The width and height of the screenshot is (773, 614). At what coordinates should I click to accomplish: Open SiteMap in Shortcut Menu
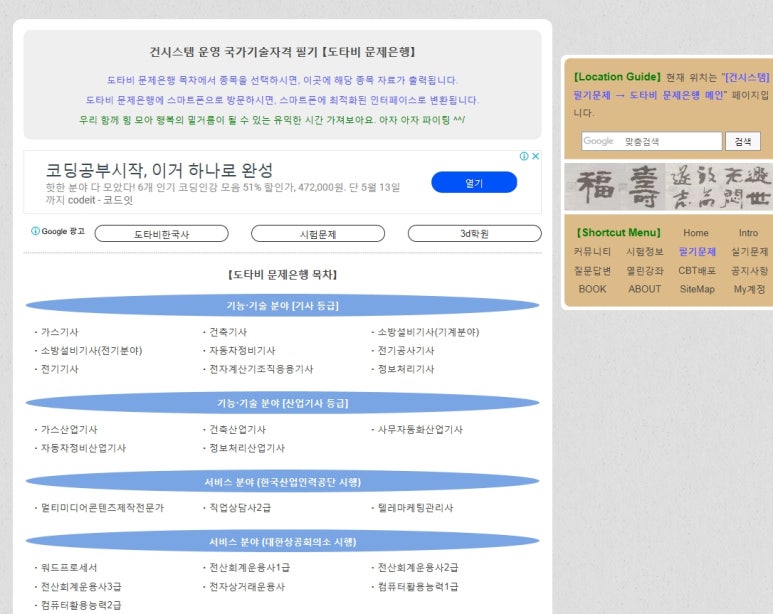[697, 289]
